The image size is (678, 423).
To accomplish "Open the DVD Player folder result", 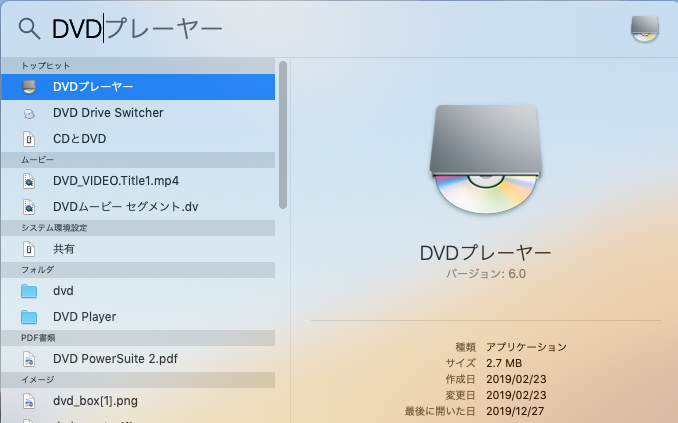I will (x=138, y=317).
